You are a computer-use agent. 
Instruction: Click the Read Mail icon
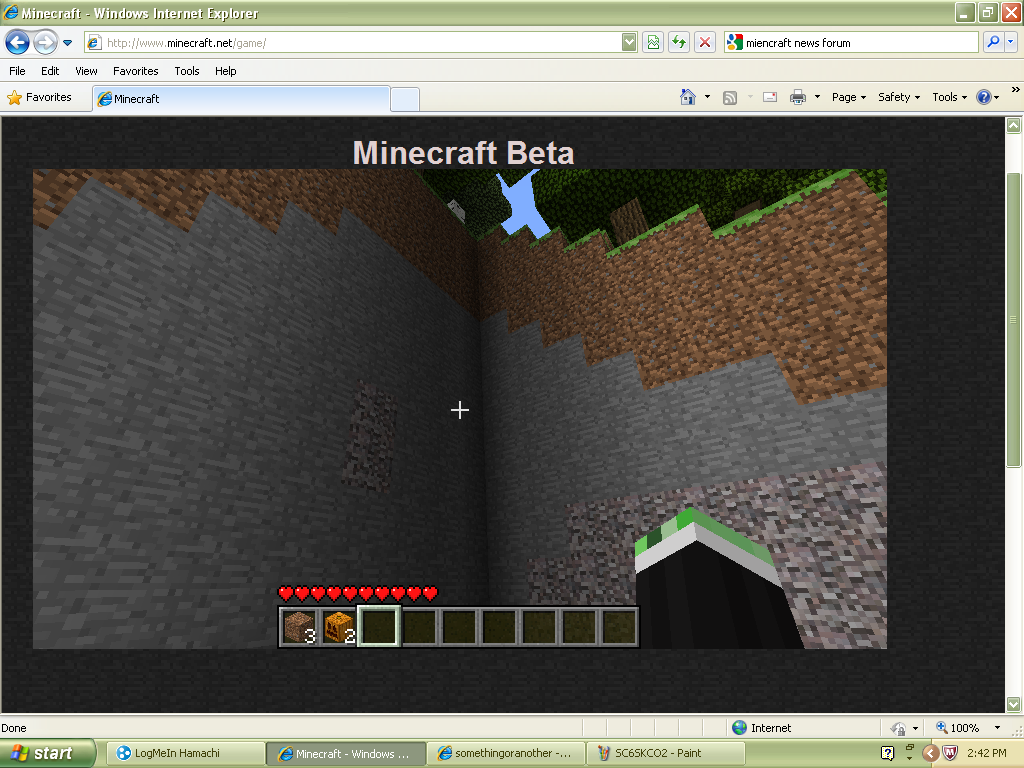pos(770,97)
